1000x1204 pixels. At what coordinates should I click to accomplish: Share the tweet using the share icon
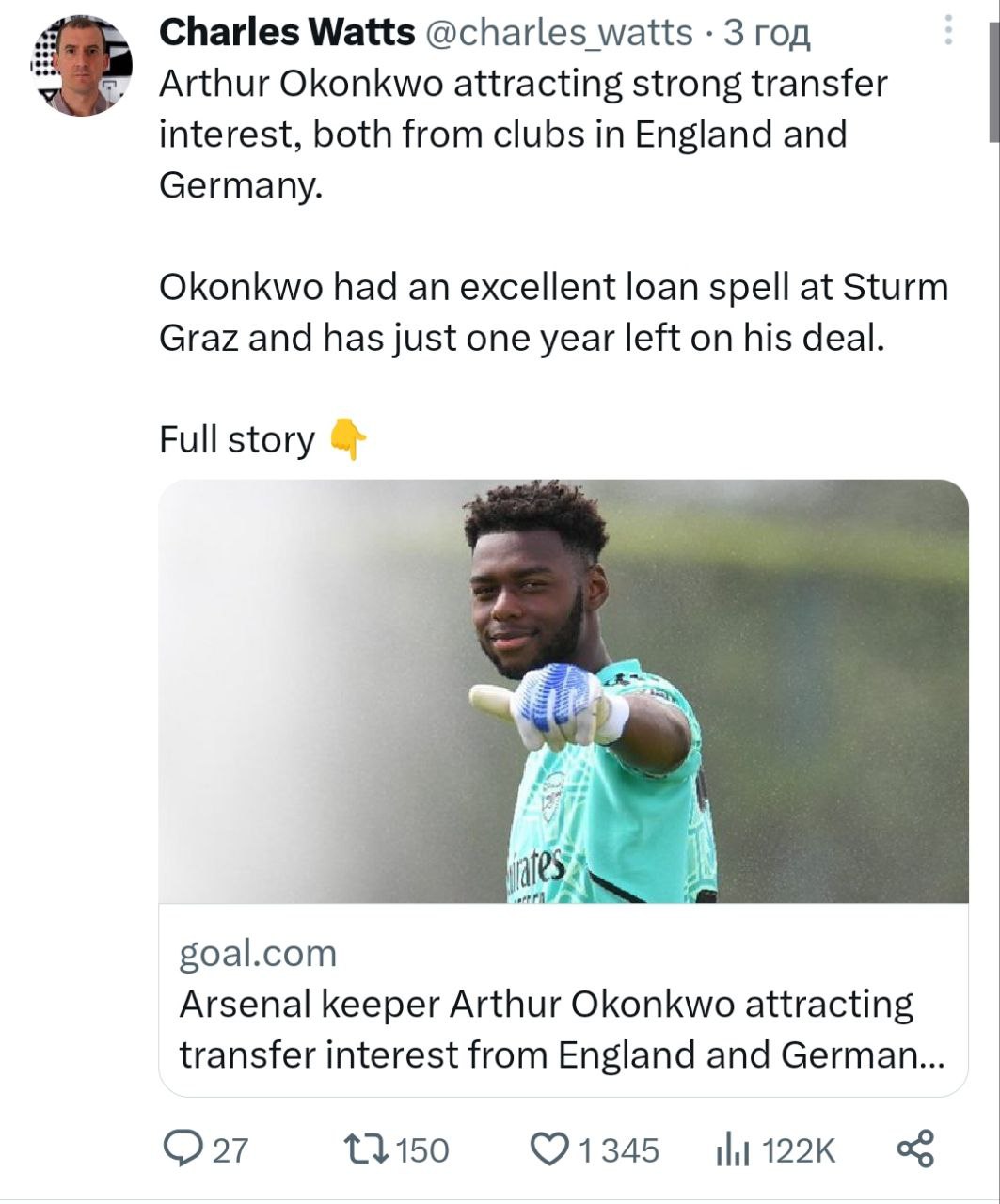914,1149
